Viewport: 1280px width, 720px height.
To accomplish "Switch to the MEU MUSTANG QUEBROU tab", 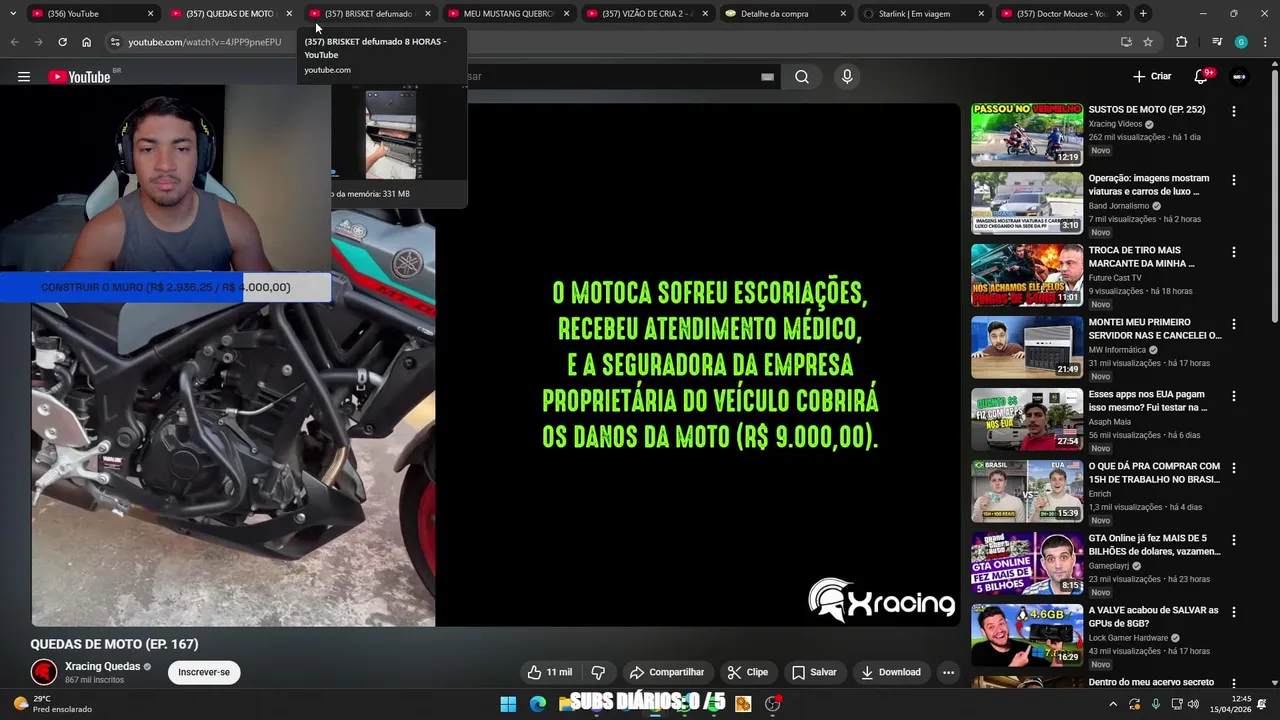I will point(510,14).
